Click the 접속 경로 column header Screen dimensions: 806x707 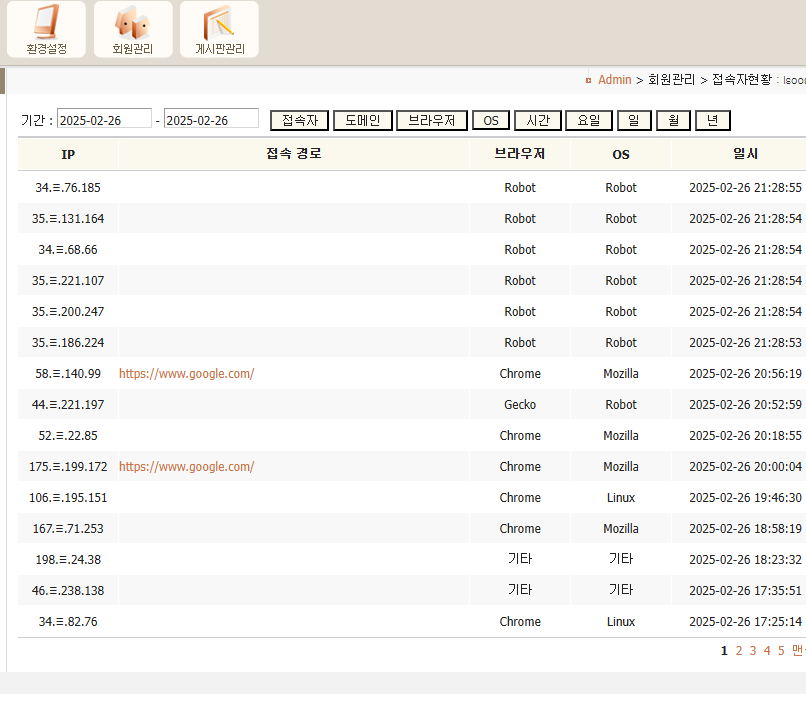pos(294,154)
